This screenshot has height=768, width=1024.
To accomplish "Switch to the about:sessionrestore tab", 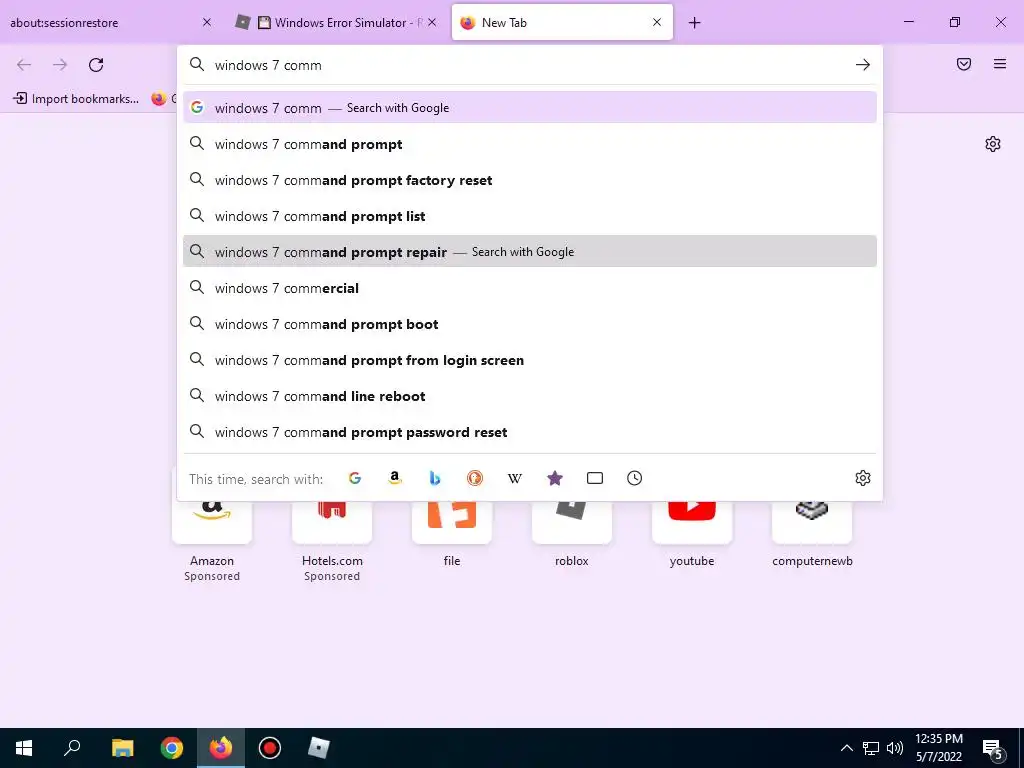I will [111, 22].
